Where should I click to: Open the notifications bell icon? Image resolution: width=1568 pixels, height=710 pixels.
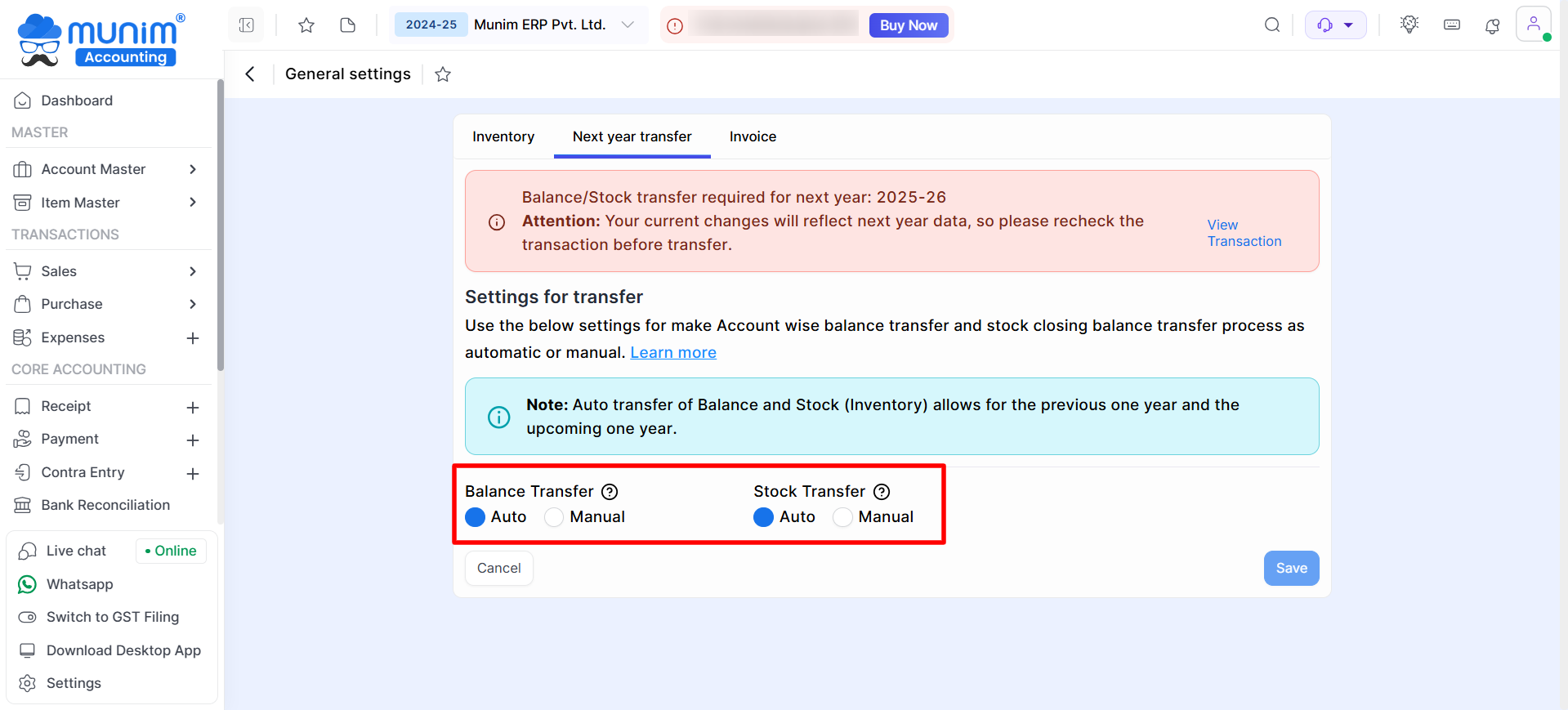click(1492, 25)
